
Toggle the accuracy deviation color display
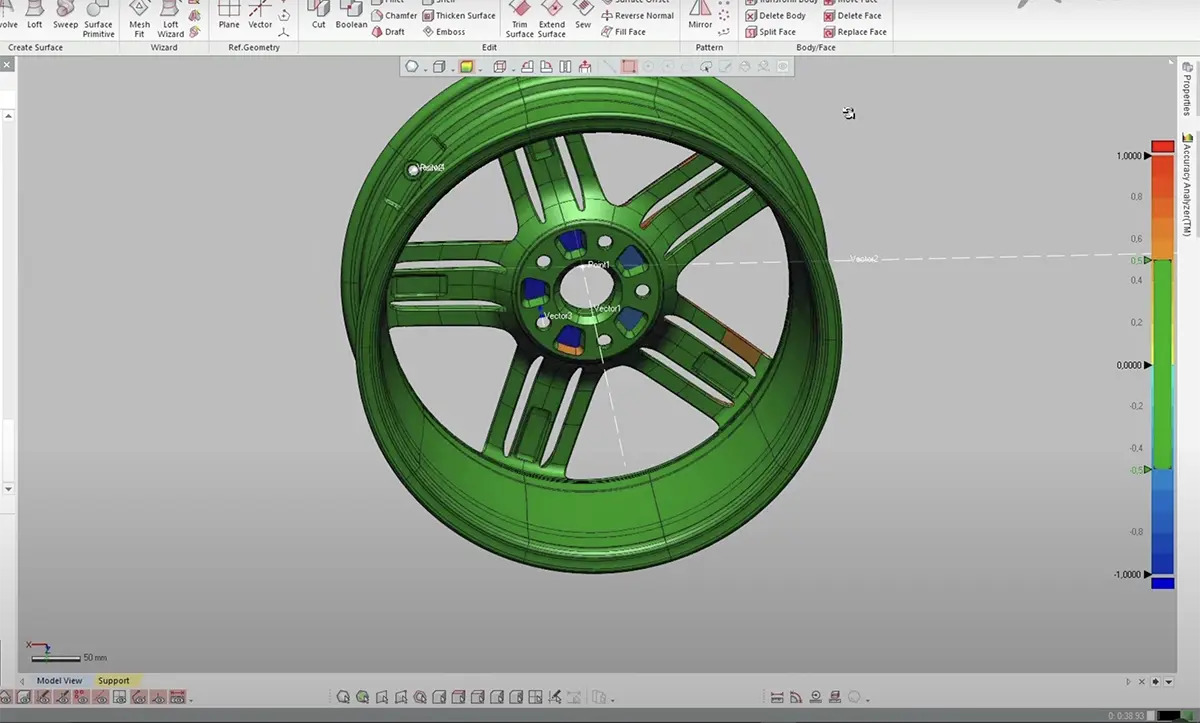(x=466, y=67)
